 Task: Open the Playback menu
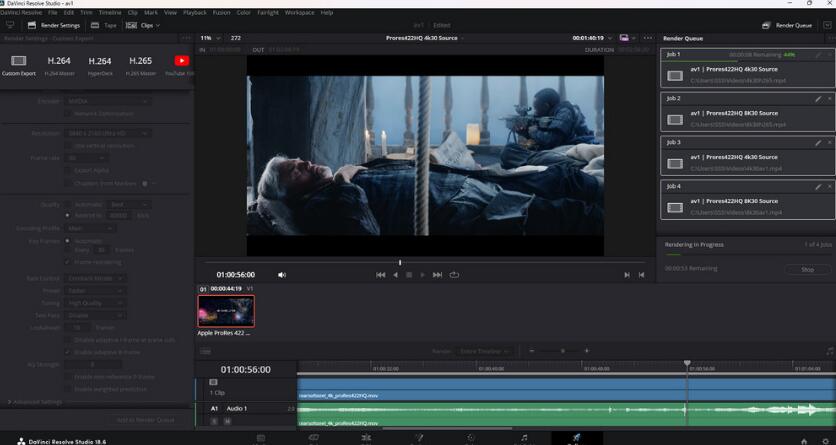pos(195,12)
